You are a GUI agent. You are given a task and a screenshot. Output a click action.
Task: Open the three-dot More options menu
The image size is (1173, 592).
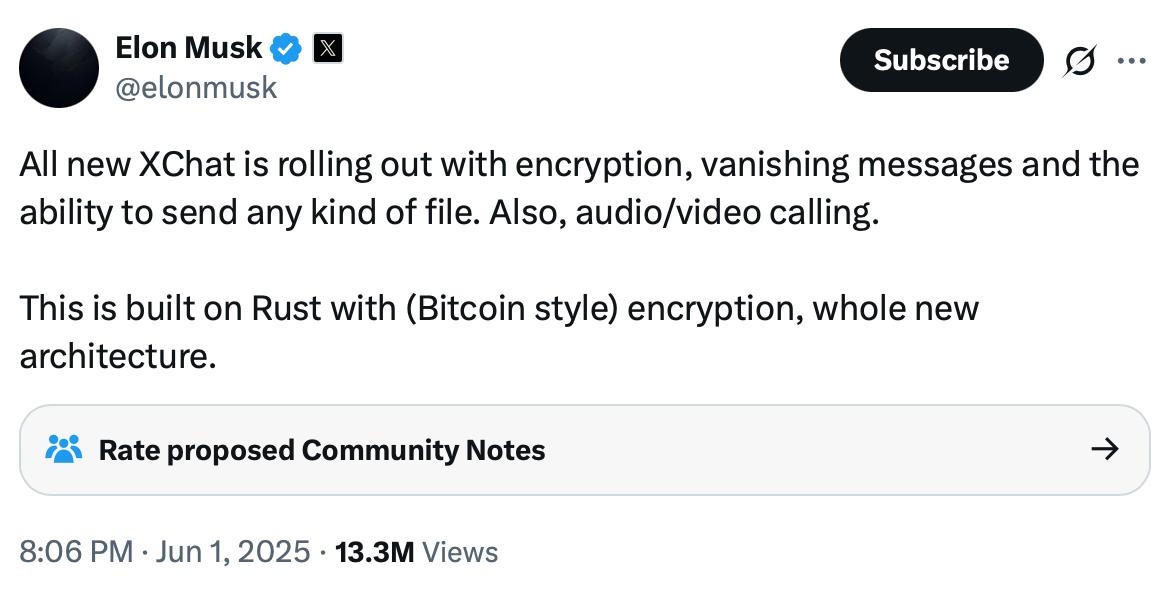pos(1131,61)
